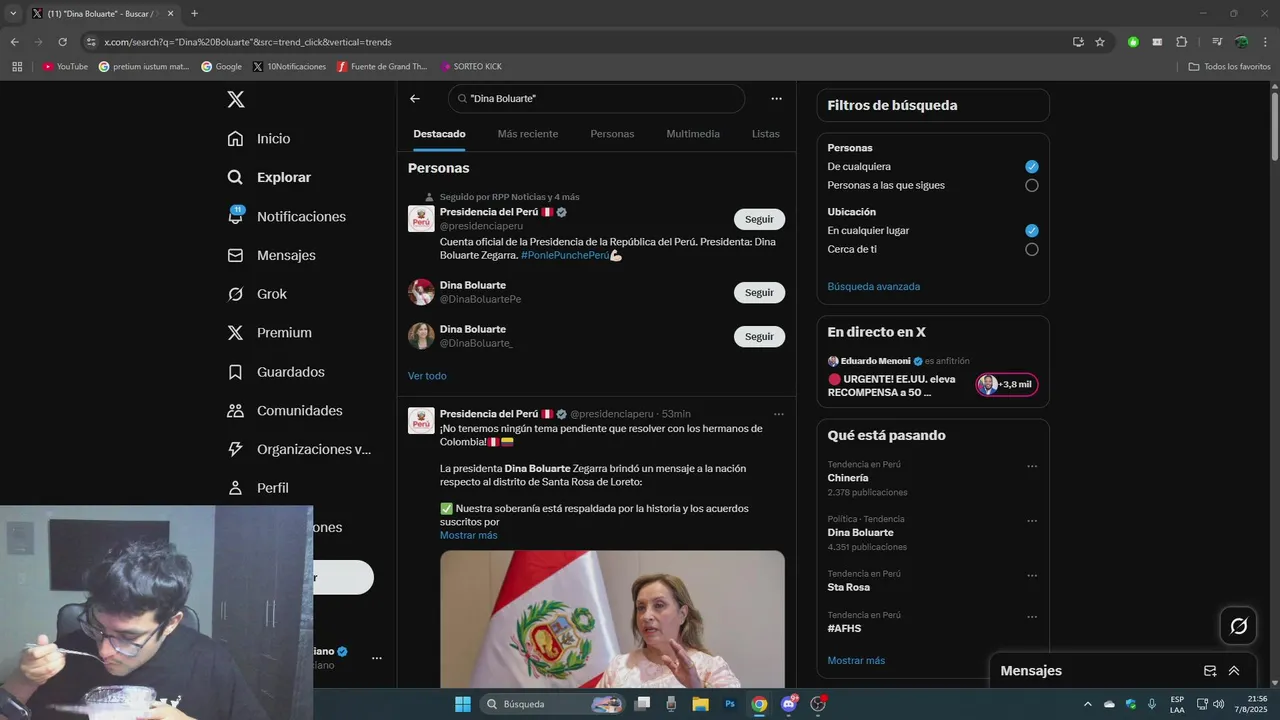Expand the Mensajes drawer chevrons
The height and width of the screenshot is (720, 1280).
(x=1234, y=671)
